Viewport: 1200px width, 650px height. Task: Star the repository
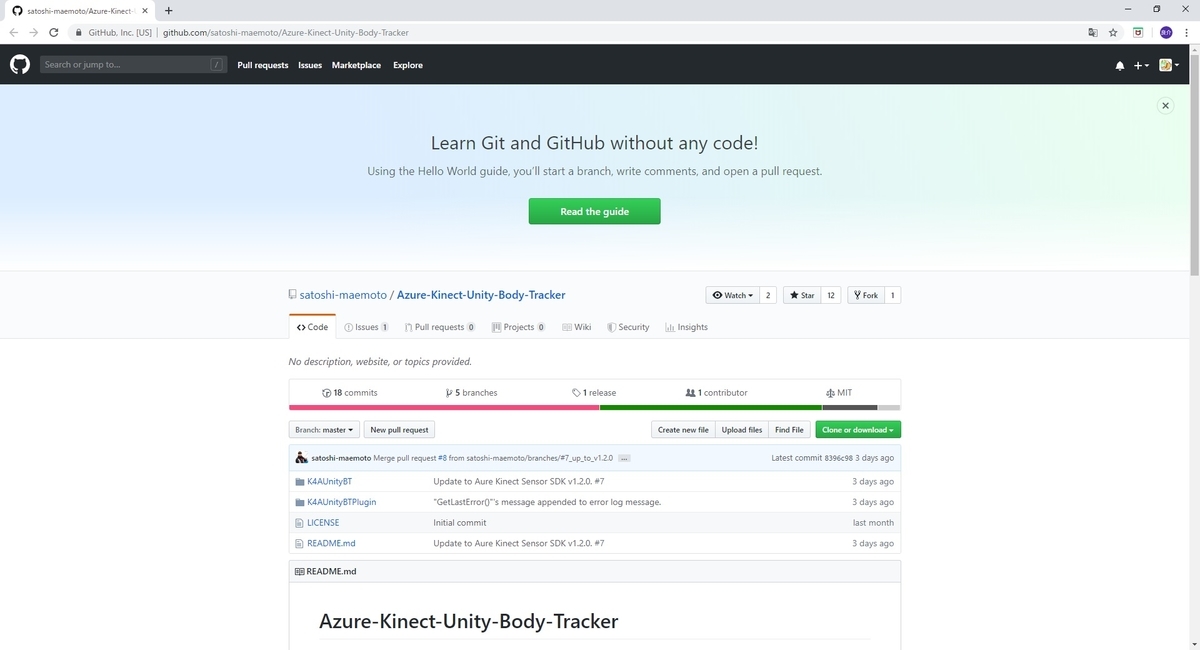[801, 295]
